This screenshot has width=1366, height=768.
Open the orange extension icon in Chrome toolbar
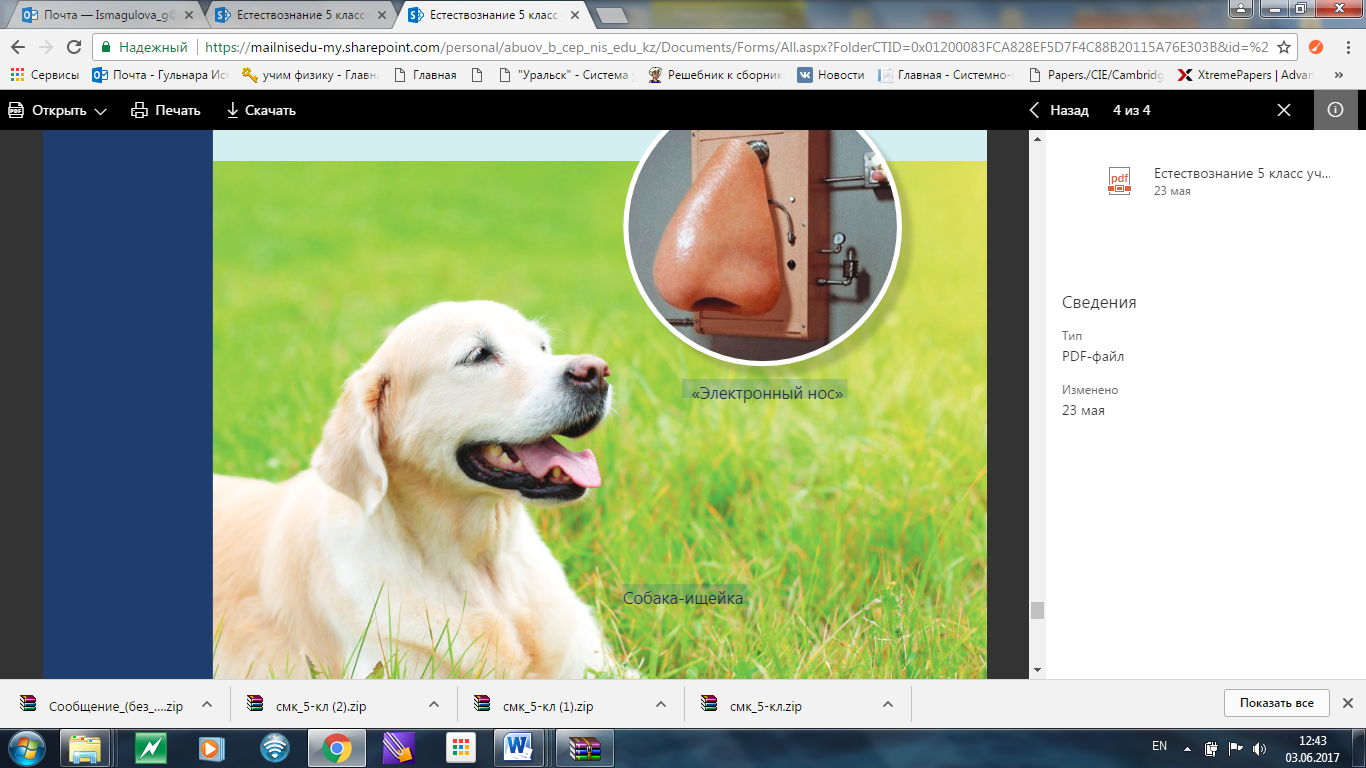[1316, 47]
